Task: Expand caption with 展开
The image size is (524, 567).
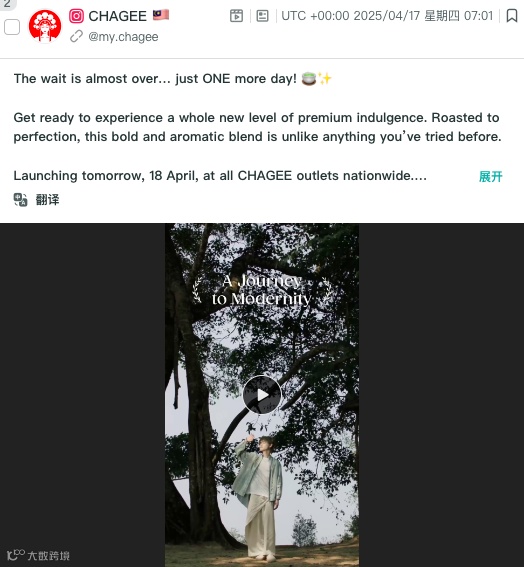Action: 490,176
